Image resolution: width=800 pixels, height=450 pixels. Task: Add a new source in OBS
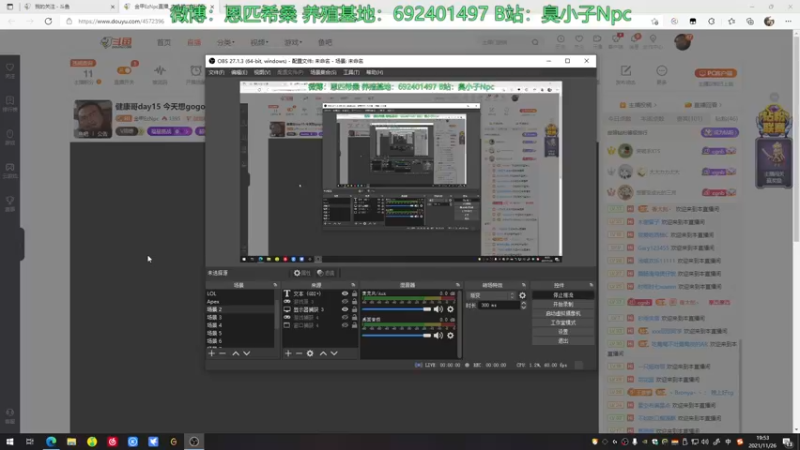click(288, 353)
